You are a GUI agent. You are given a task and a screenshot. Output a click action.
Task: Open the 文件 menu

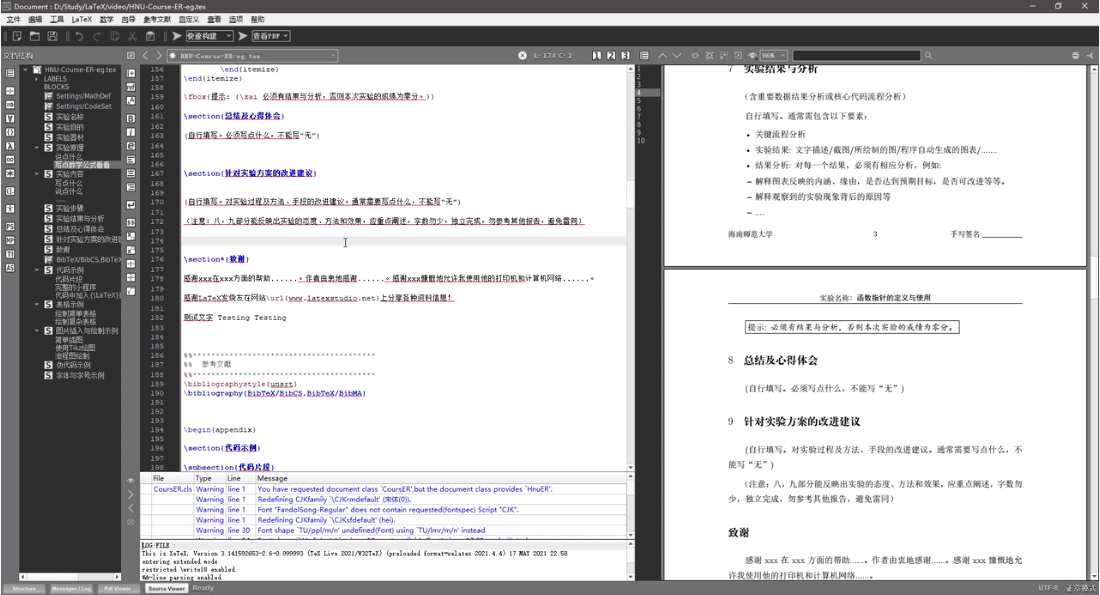click(x=13, y=19)
